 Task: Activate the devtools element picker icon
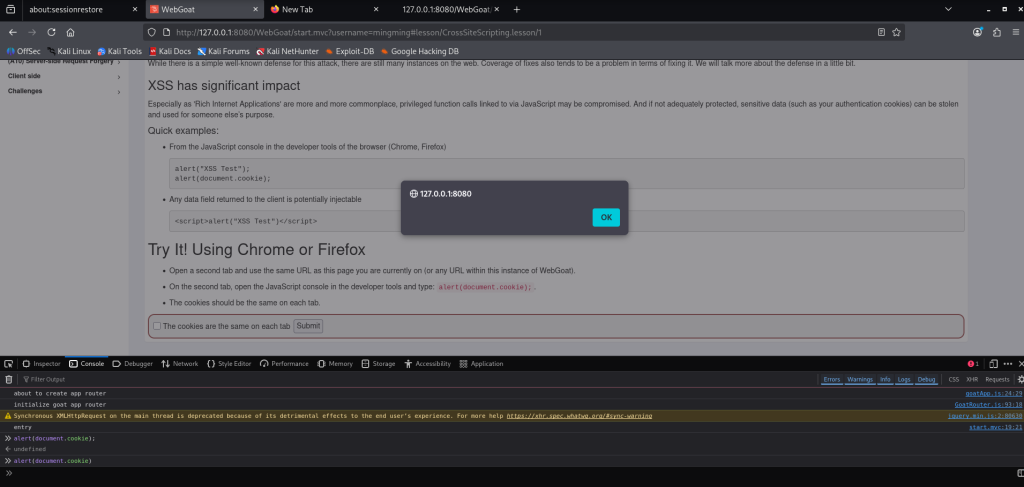click(x=8, y=364)
